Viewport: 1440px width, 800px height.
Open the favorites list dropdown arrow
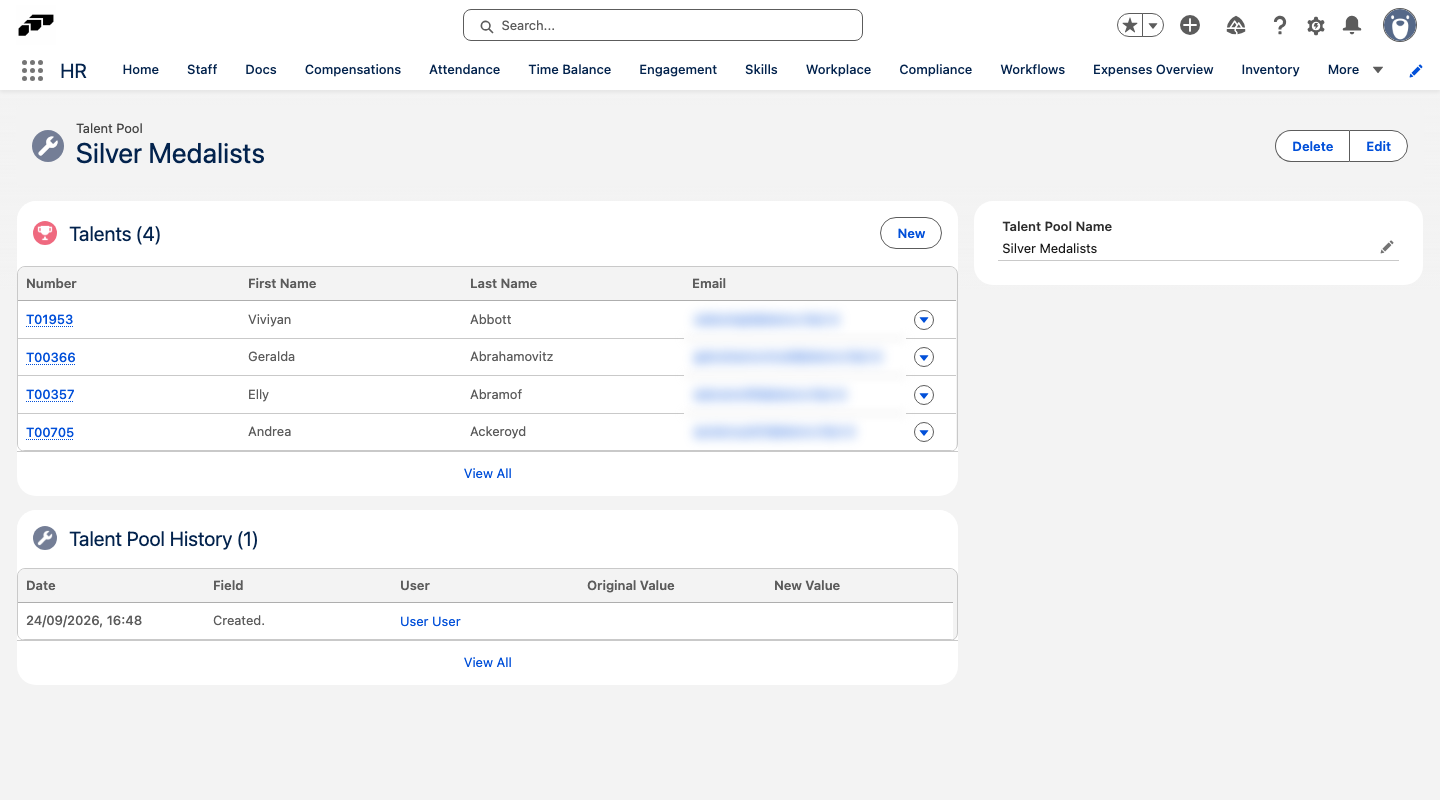tap(1153, 26)
